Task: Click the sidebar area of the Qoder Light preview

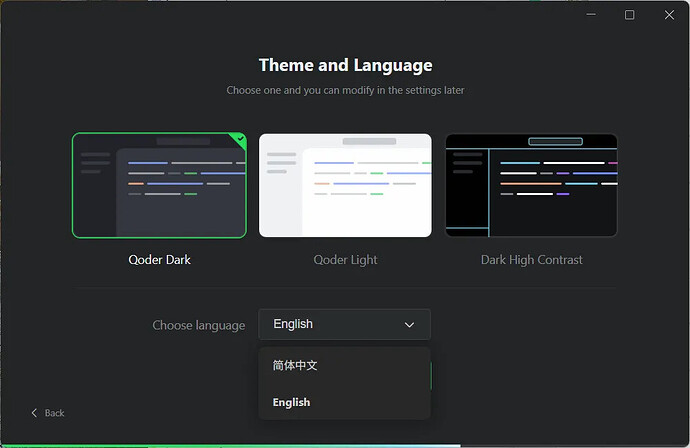Action: click(281, 190)
